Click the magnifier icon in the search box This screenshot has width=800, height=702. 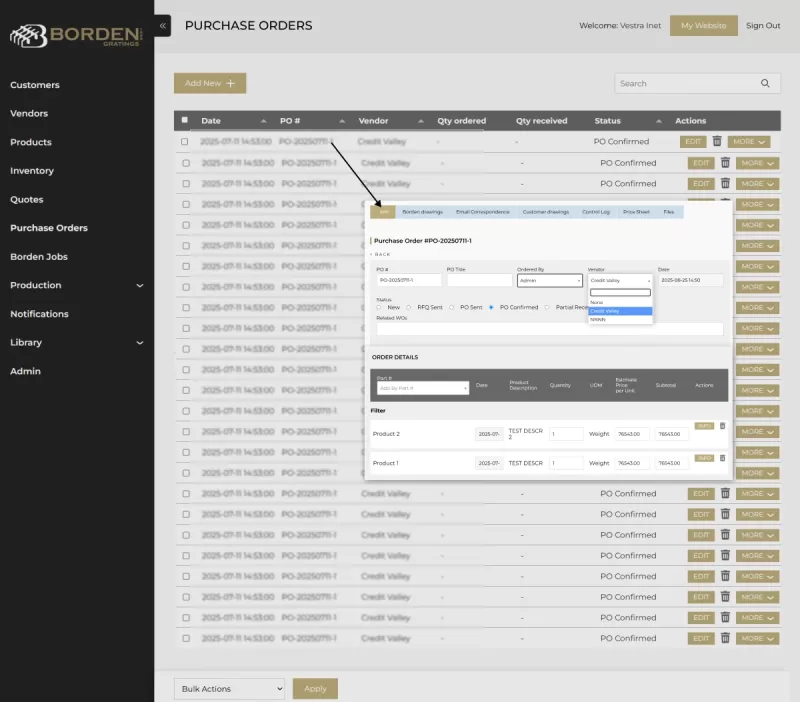tap(766, 84)
